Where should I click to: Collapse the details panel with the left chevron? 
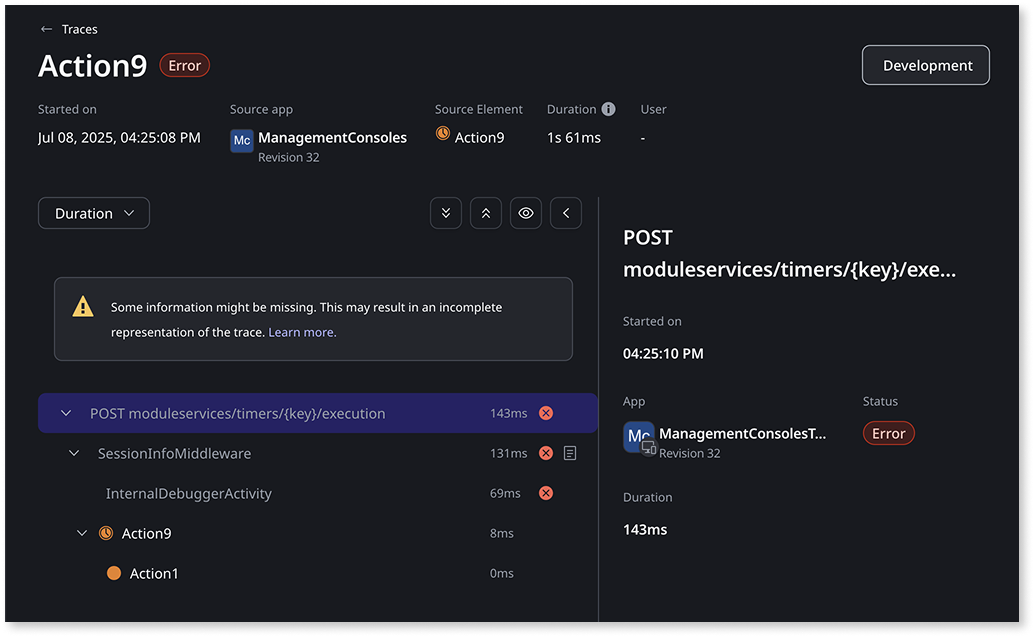[566, 213]
